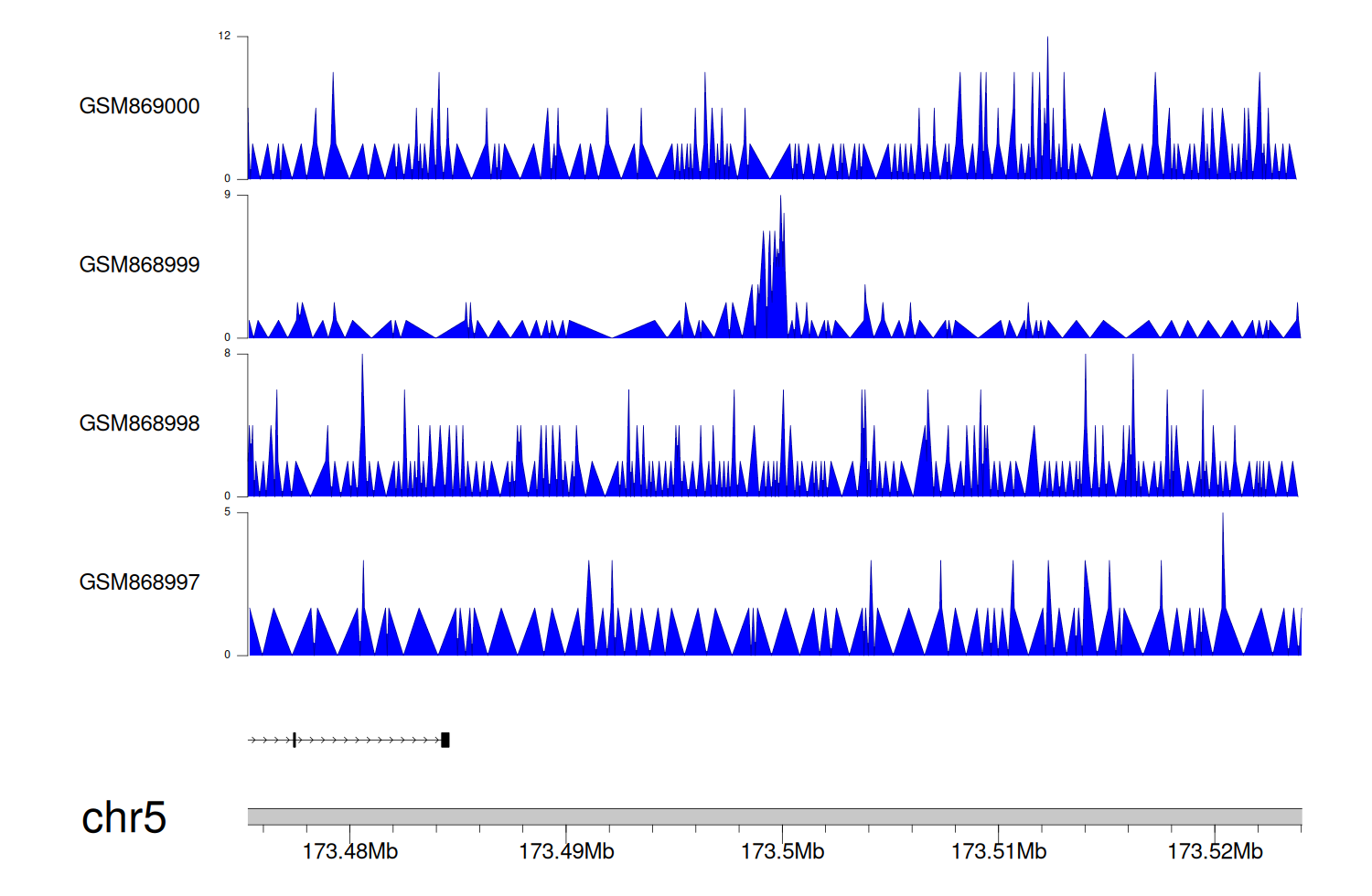
Task: Click the gray chromosome axis bar
Action: pyautogui.click(x=774, y=816)
